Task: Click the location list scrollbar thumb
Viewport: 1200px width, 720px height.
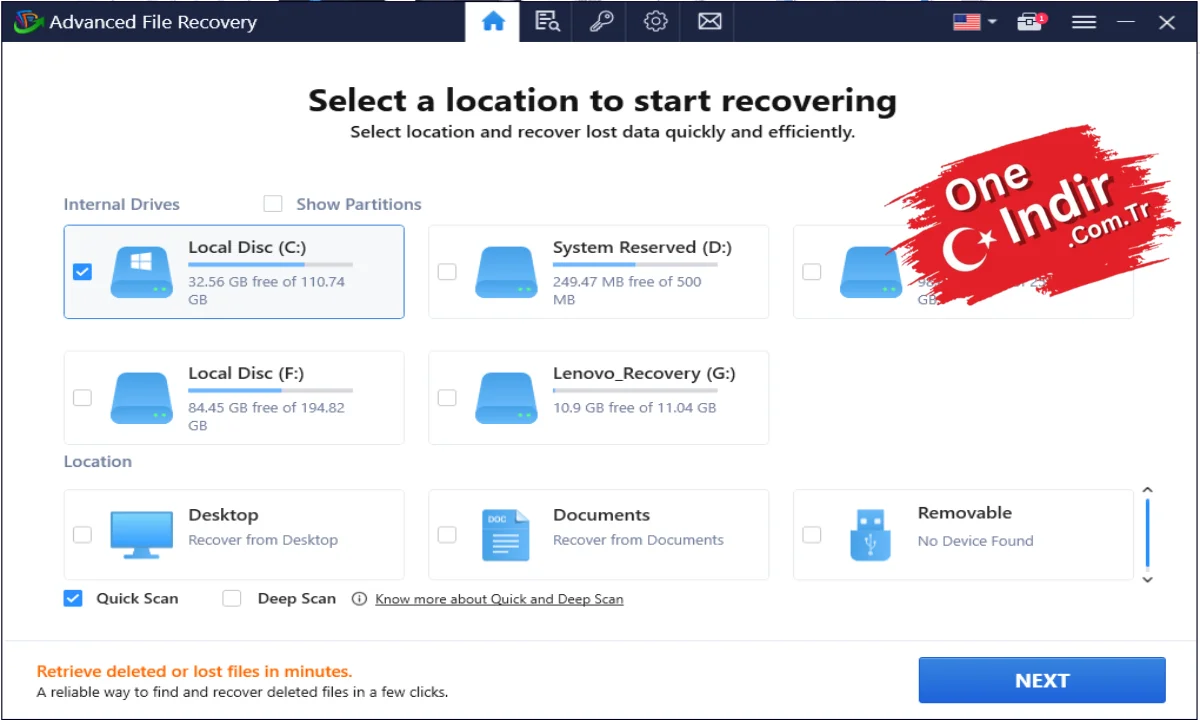Action: click(1147, 533)
